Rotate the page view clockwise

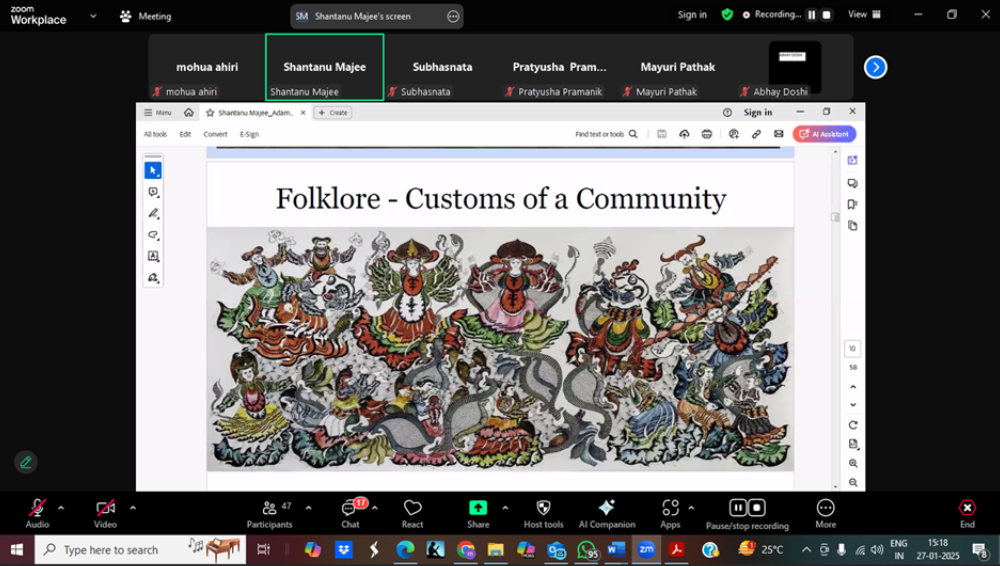(x=853, y=425)
